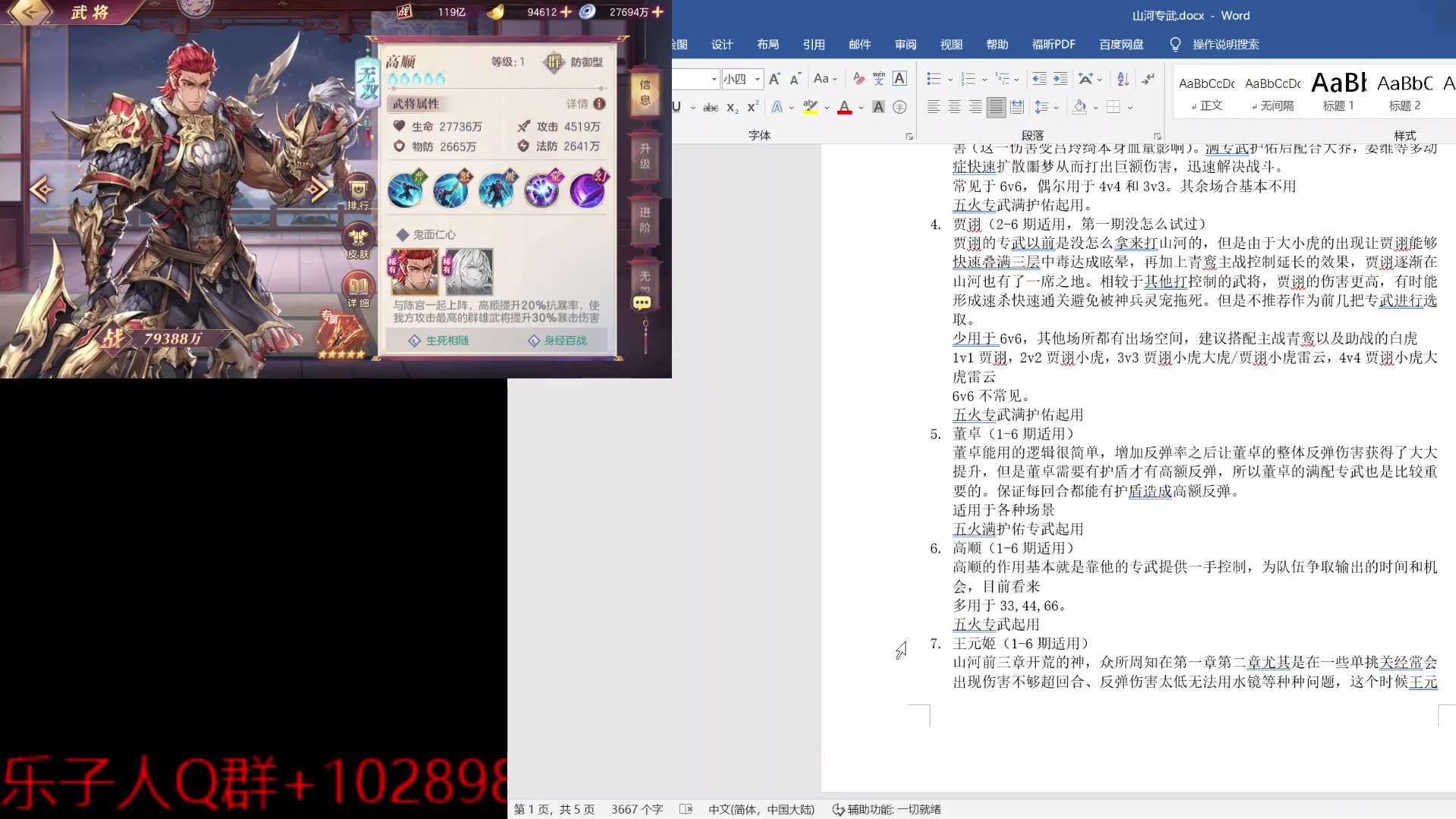Screen dimensions: 1456x819
Task: Open the 引用 ribbon tab
Action: click(814, 45)
